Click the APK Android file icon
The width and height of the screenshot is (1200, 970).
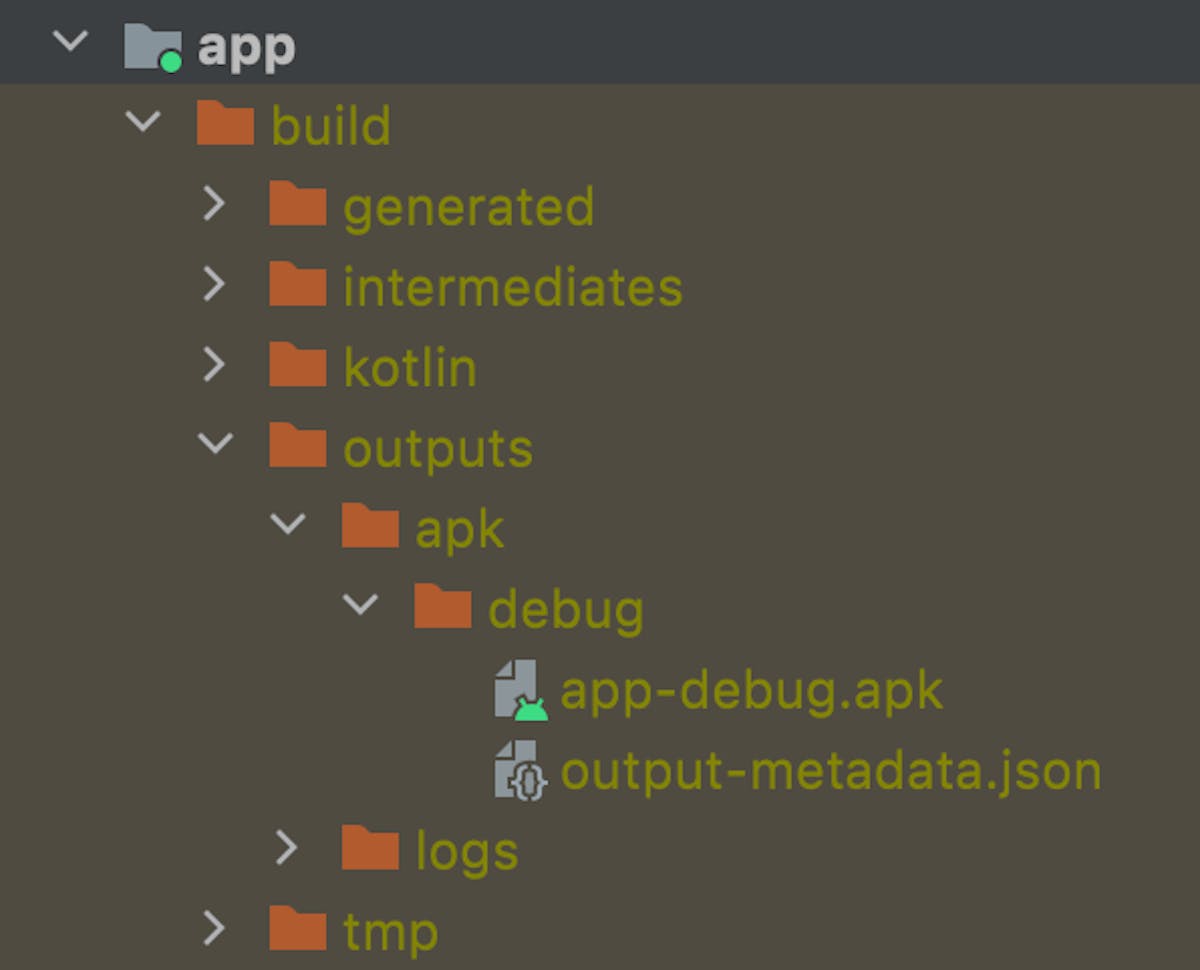(520, 689)
